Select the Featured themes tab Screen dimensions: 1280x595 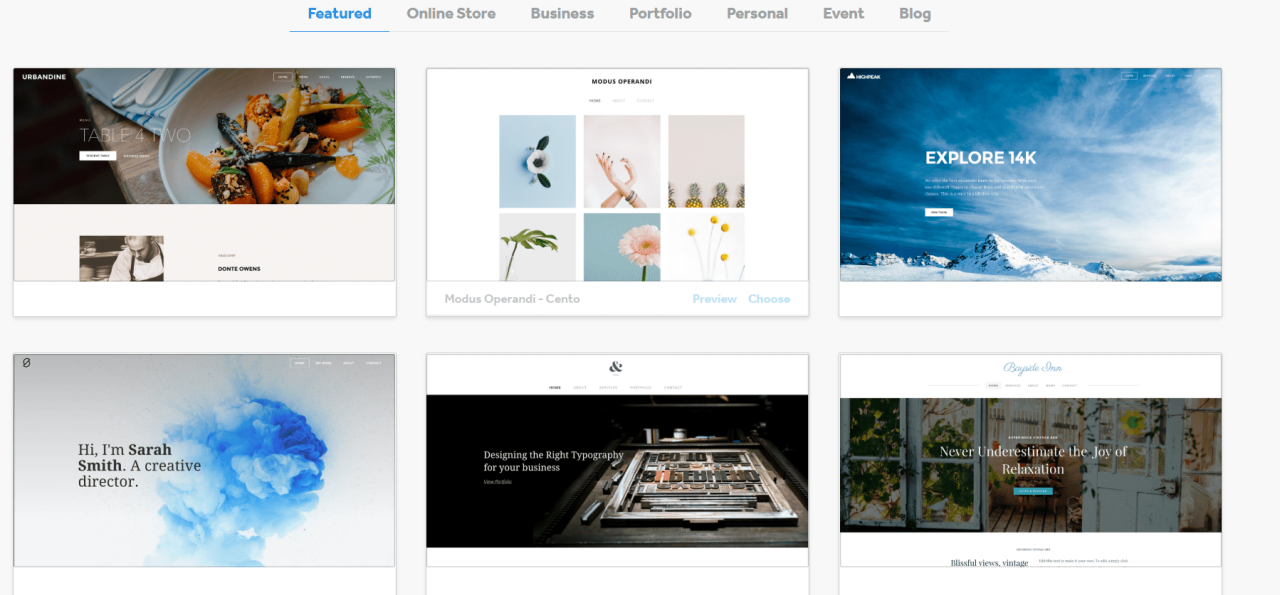click(339, 13)
